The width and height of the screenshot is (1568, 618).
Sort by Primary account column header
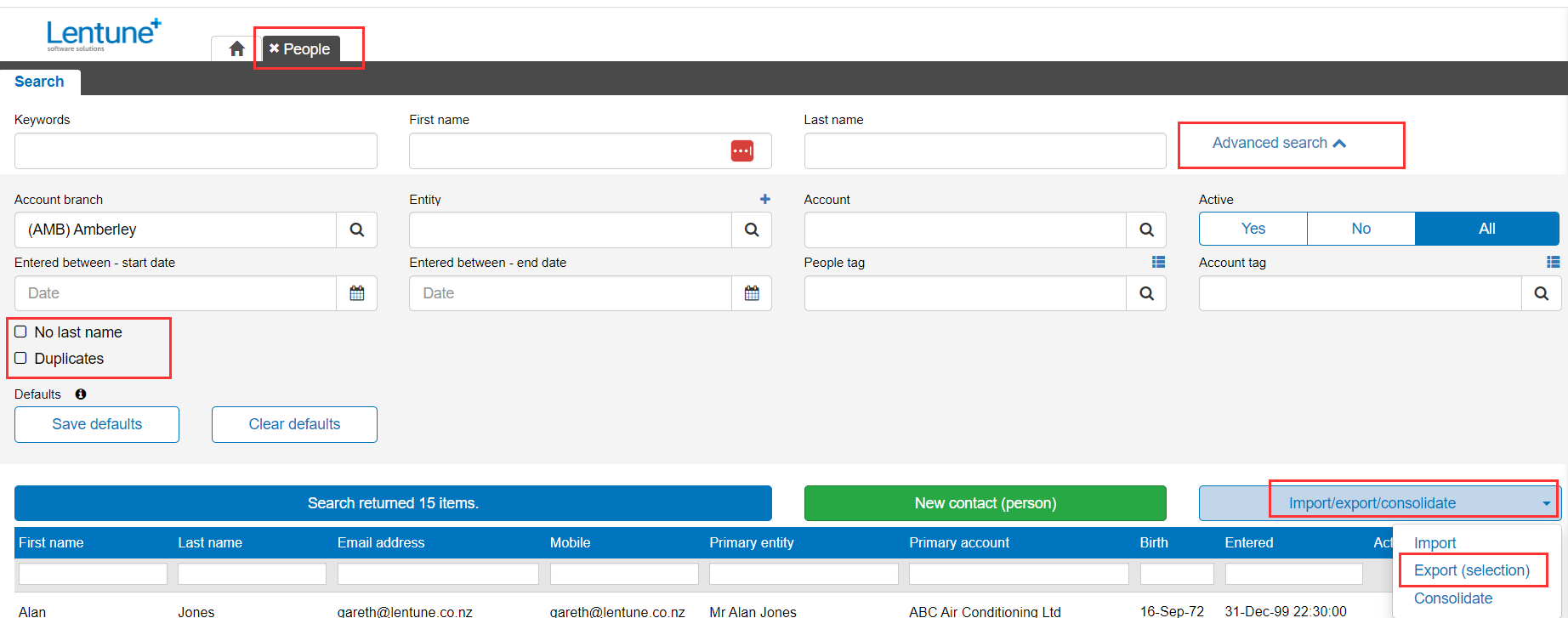coord(959,542)
